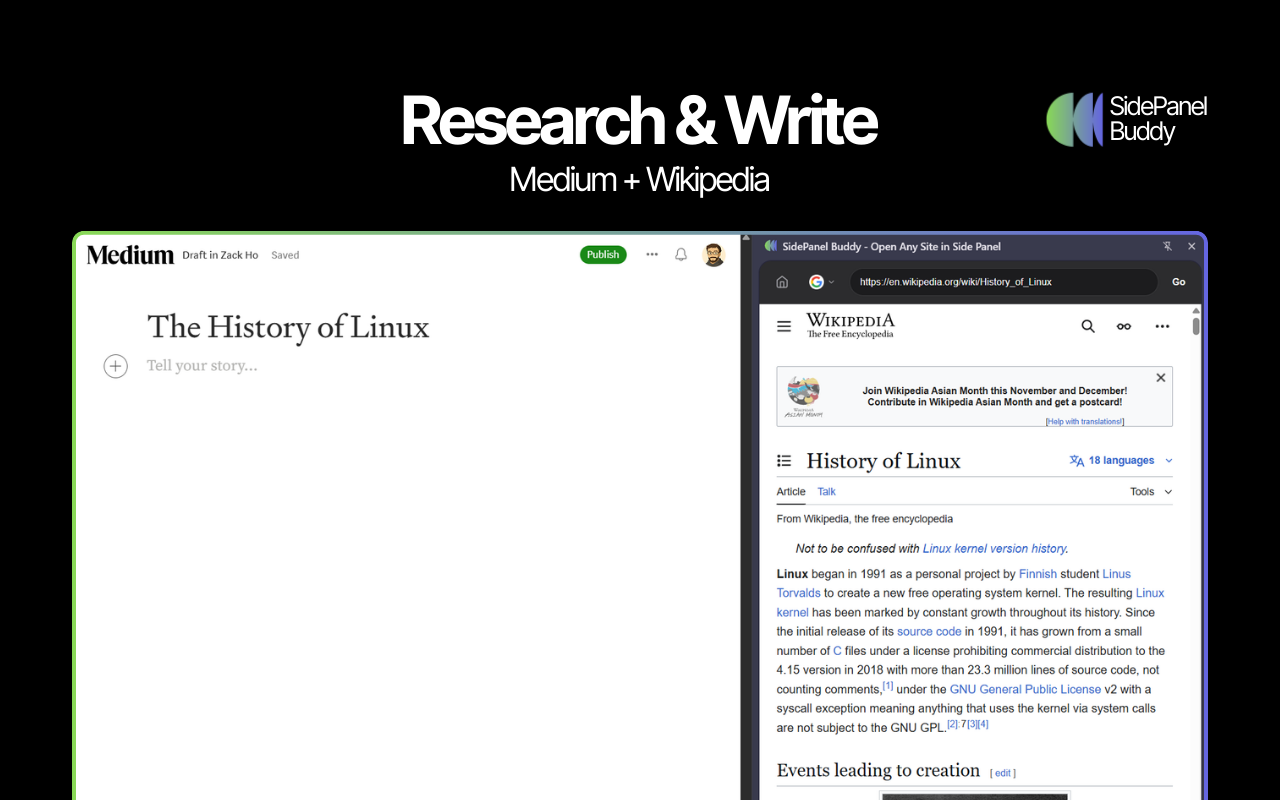Switch to the Talk tab
This screenshot has width=1280, height=800.
827,492
